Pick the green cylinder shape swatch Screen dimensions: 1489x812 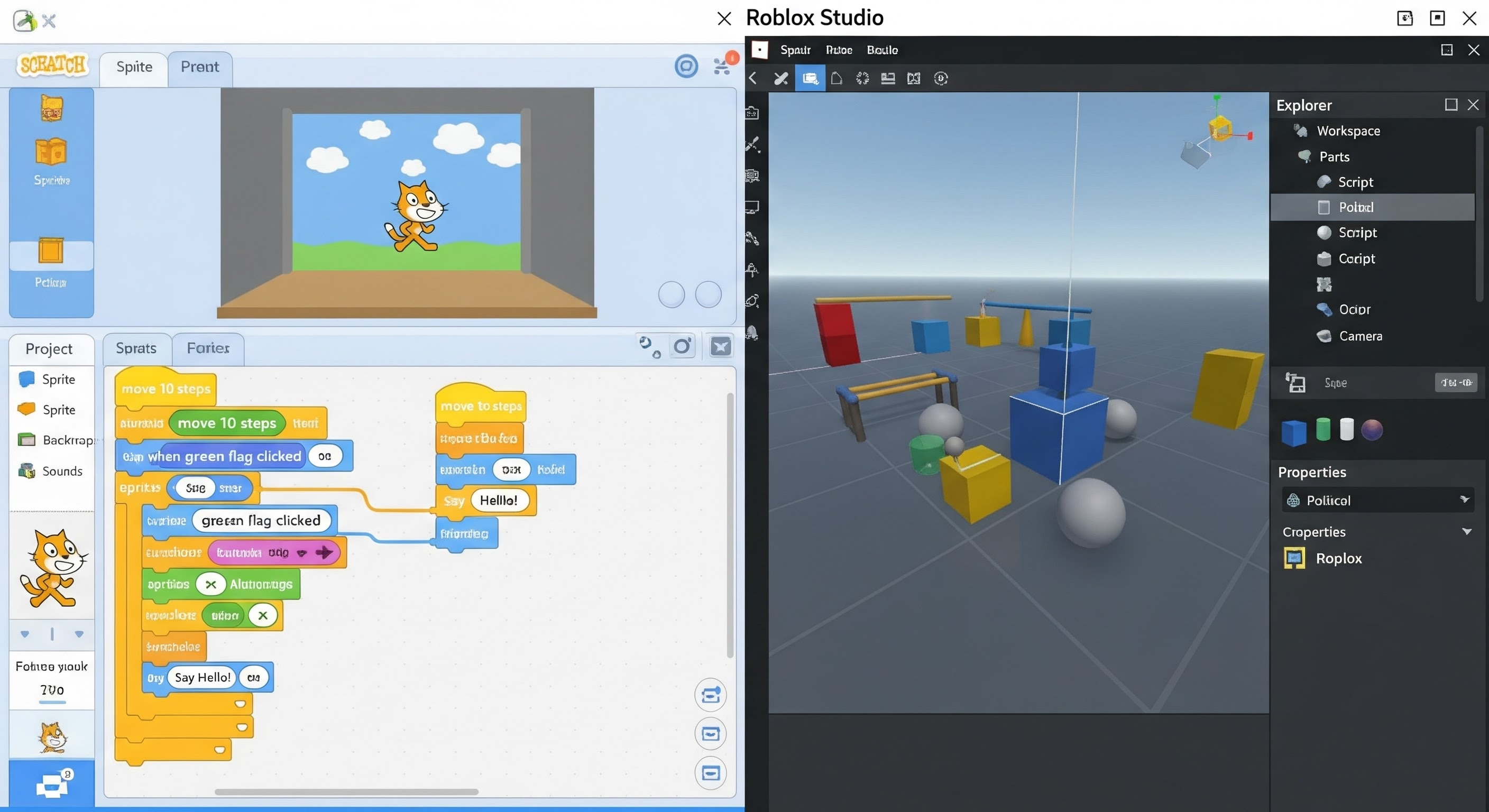click(1322, 429)
